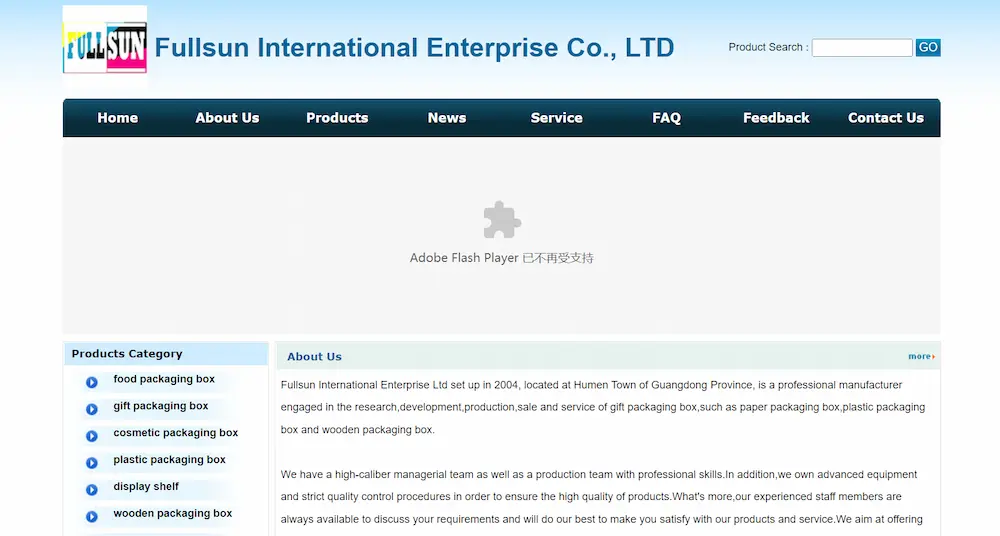Click the 'Fullsun International Enterprise Co., LTD' title
The height and width of the screenshot is (536, 1000).
pos(415,48)
